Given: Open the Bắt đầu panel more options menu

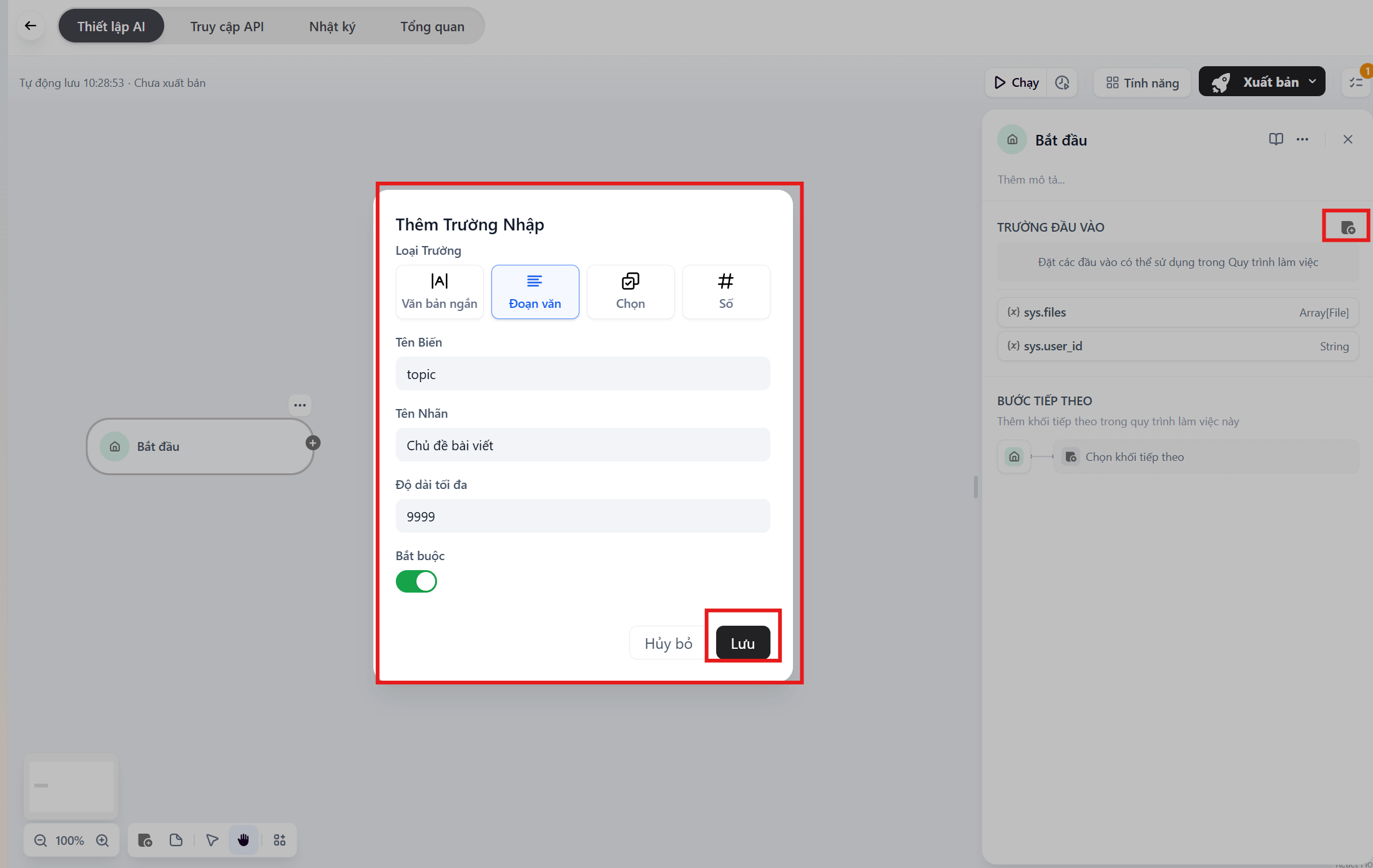Looking at the screenshot, I should 1302,139.
